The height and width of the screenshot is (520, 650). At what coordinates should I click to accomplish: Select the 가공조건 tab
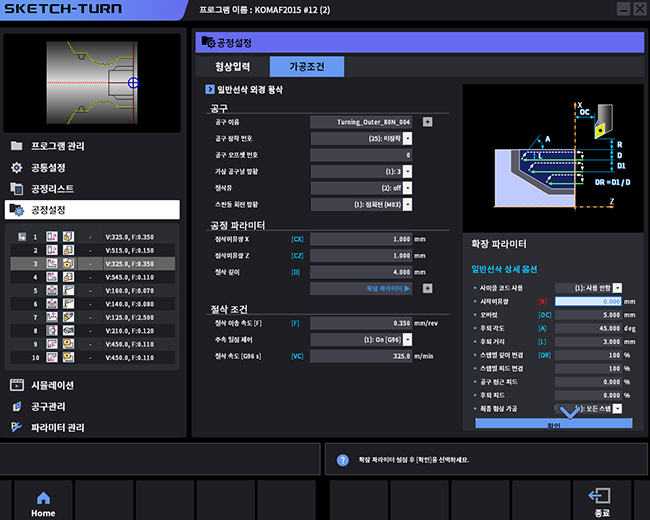tap(307, 67)
